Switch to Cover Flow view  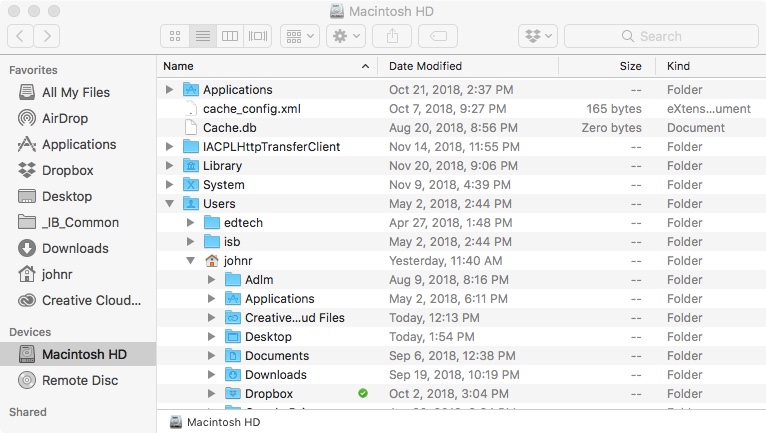[x=258, y=36]
